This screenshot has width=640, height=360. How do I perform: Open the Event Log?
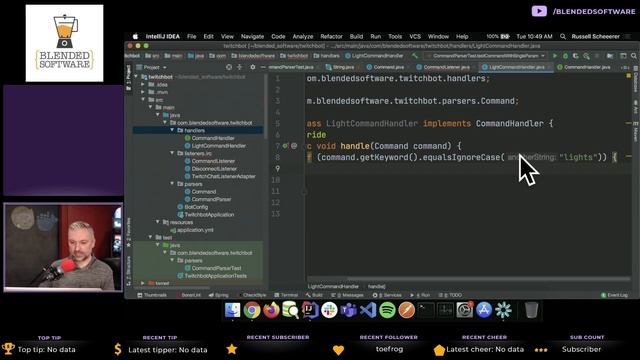click(614, 295)
